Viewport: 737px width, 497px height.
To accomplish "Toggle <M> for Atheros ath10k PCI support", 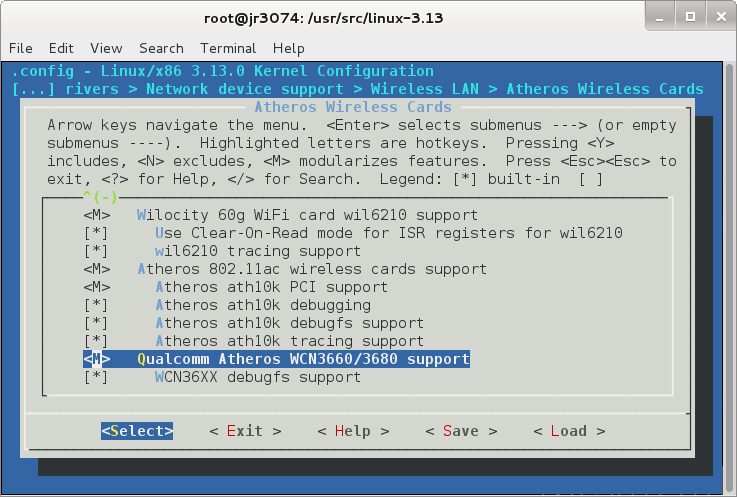I will click(x=97, y=287).
